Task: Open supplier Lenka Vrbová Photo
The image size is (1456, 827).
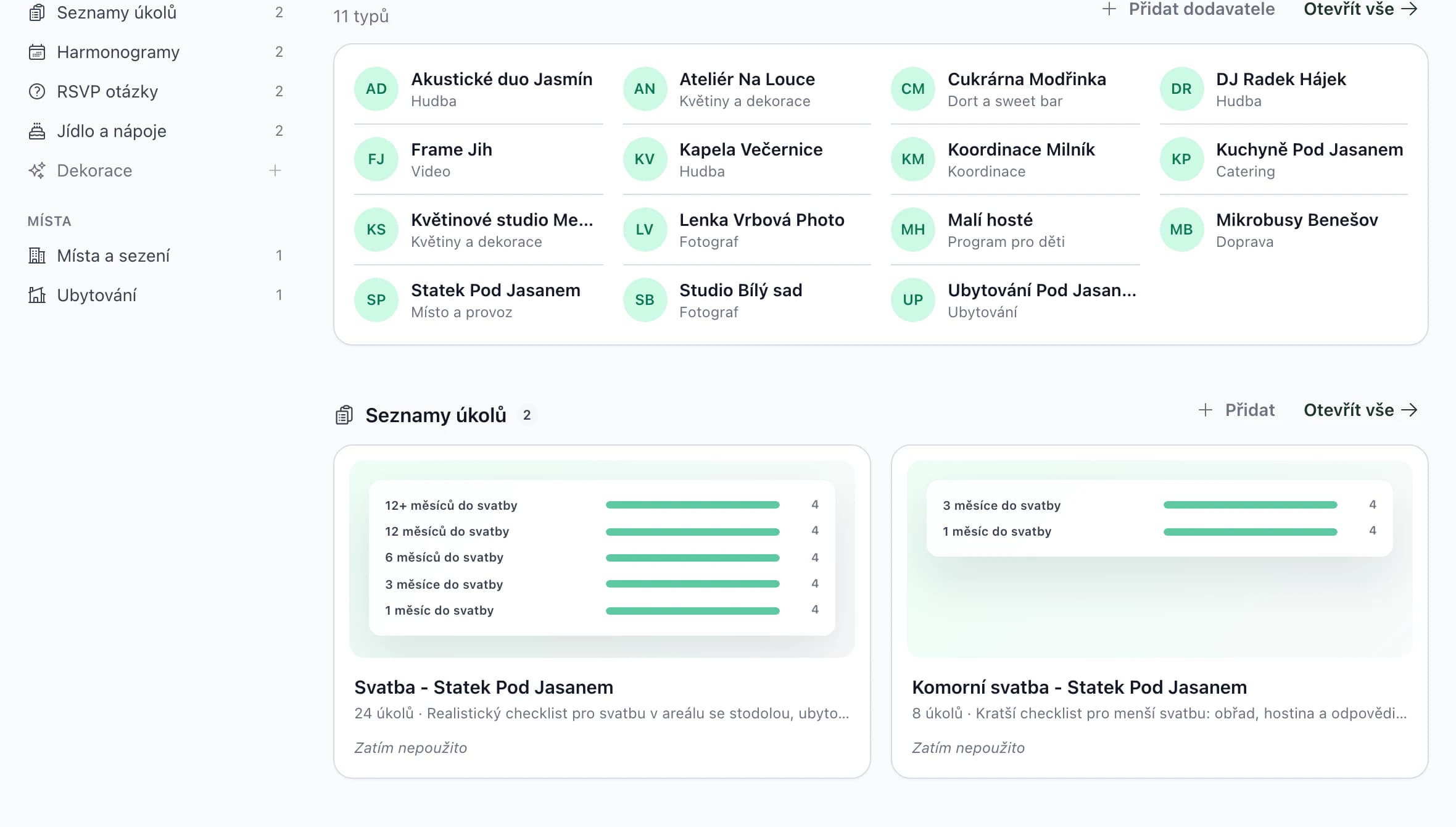Action: pos(747,230)
